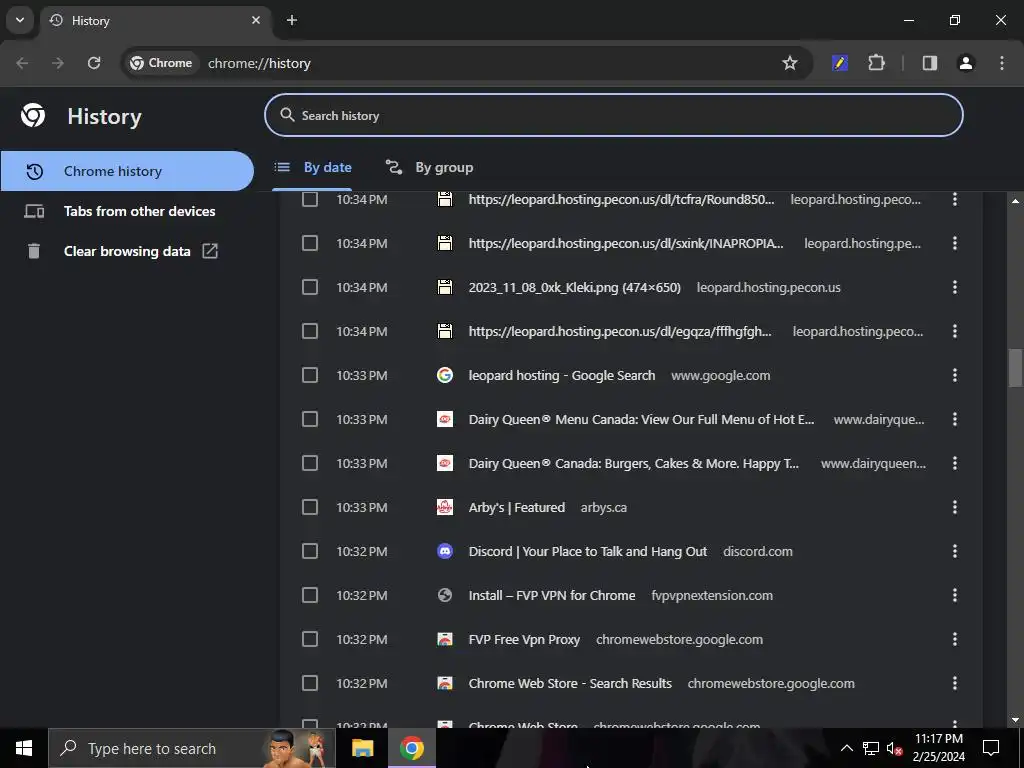The width and height of the screenshot is (1024, 768).
Task: Click the Google favicon on leopard hosting row
Action: (445, 375)
